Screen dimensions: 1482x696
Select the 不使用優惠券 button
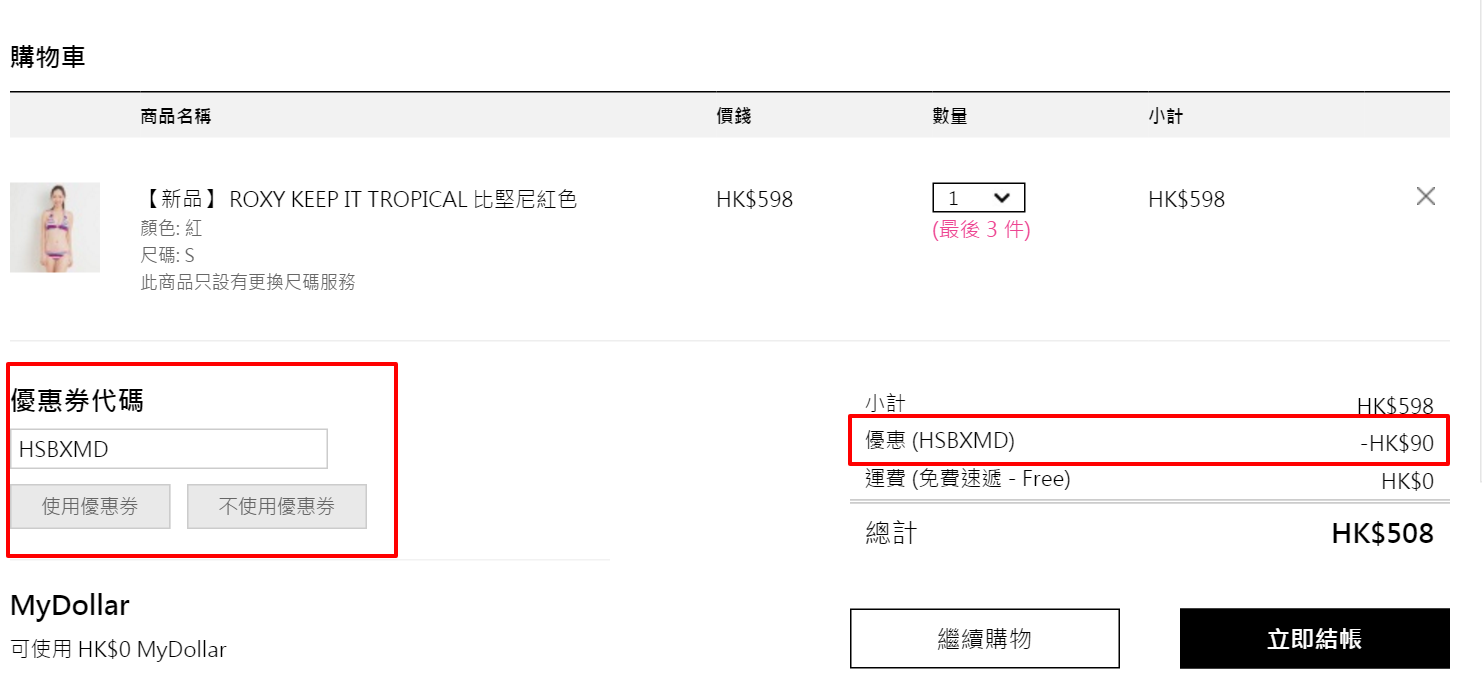pos(277,507)
